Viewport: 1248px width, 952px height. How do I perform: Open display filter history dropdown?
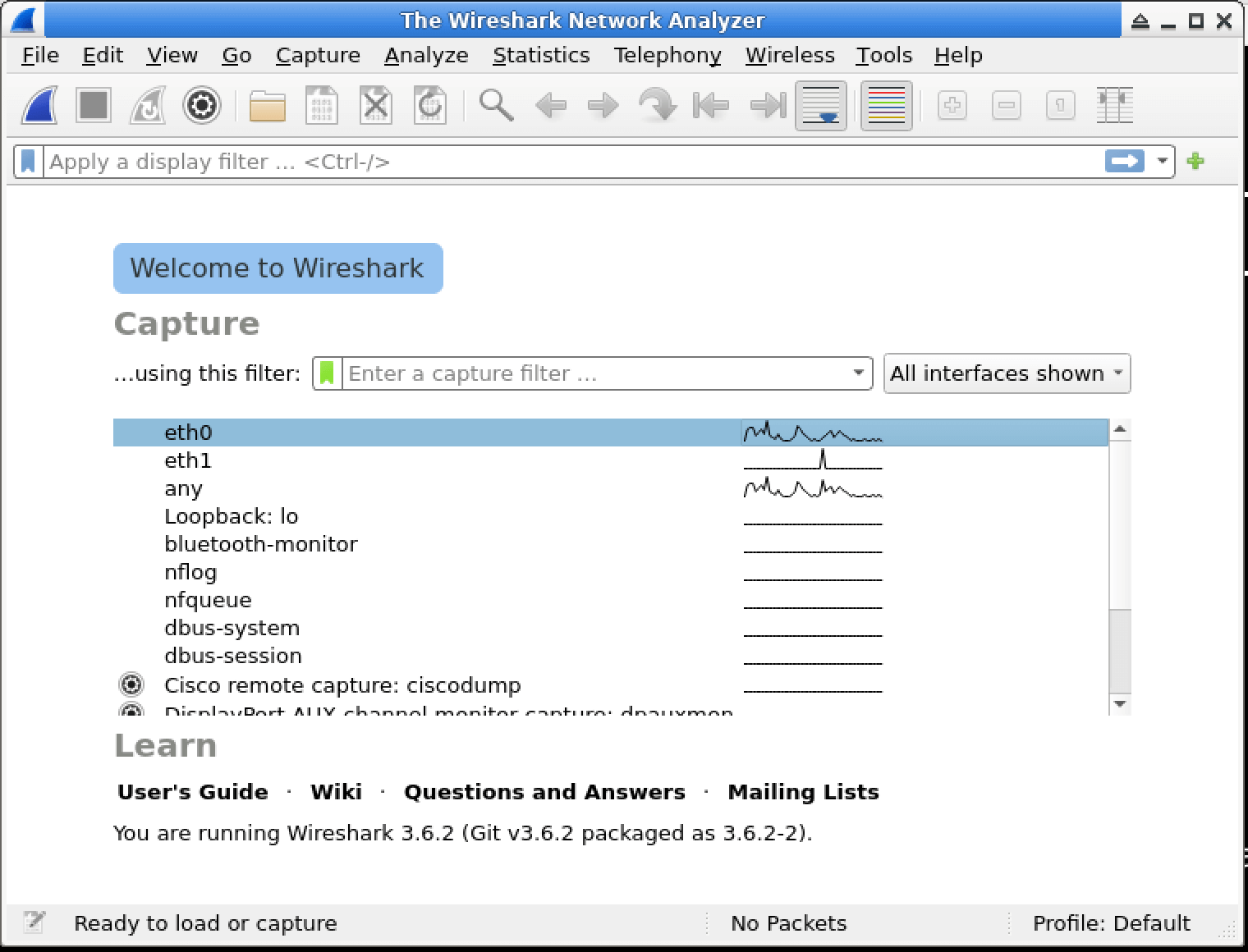click(1162, 161)
